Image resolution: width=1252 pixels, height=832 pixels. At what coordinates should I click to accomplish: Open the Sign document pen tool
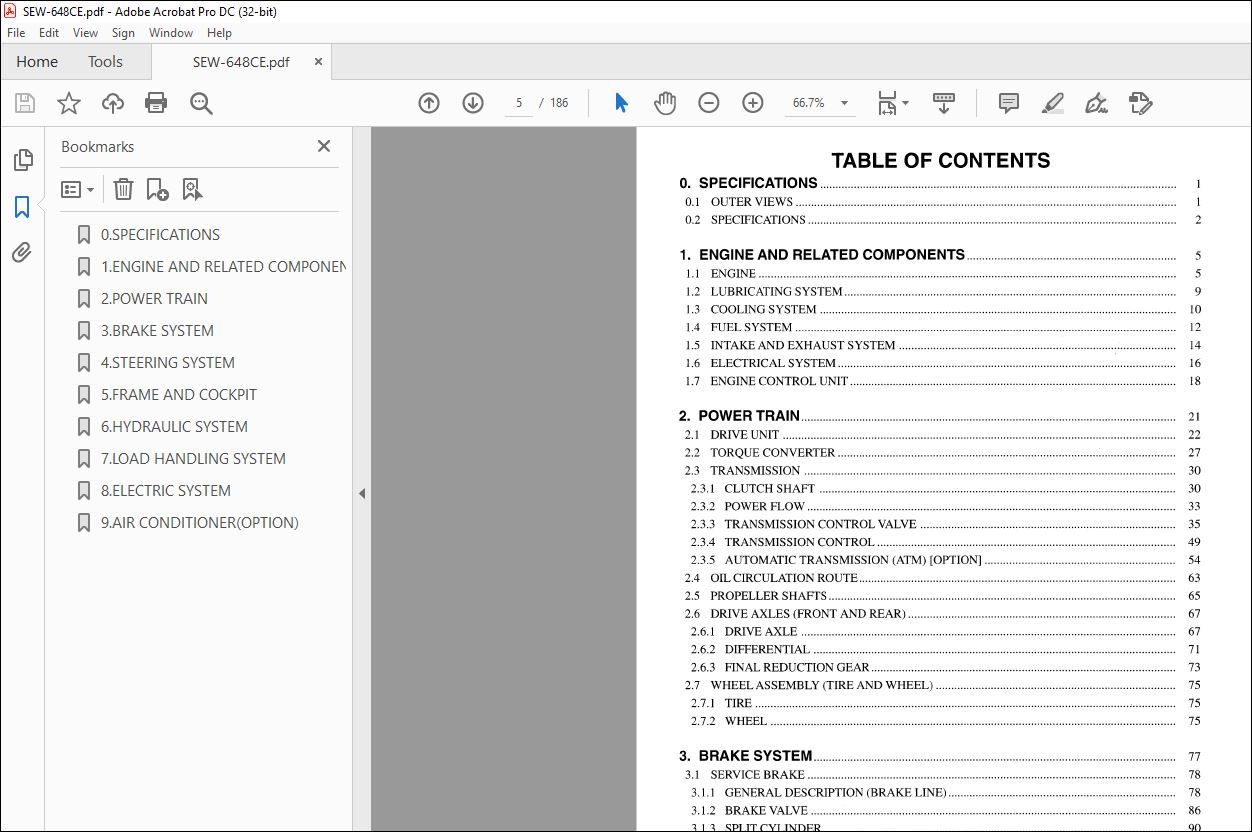pyautogui.click(x=1096, y=103)
